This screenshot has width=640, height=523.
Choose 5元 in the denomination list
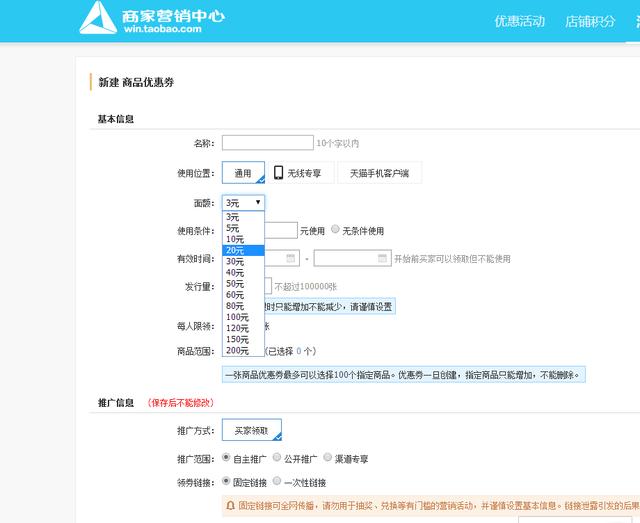point(243,228)
